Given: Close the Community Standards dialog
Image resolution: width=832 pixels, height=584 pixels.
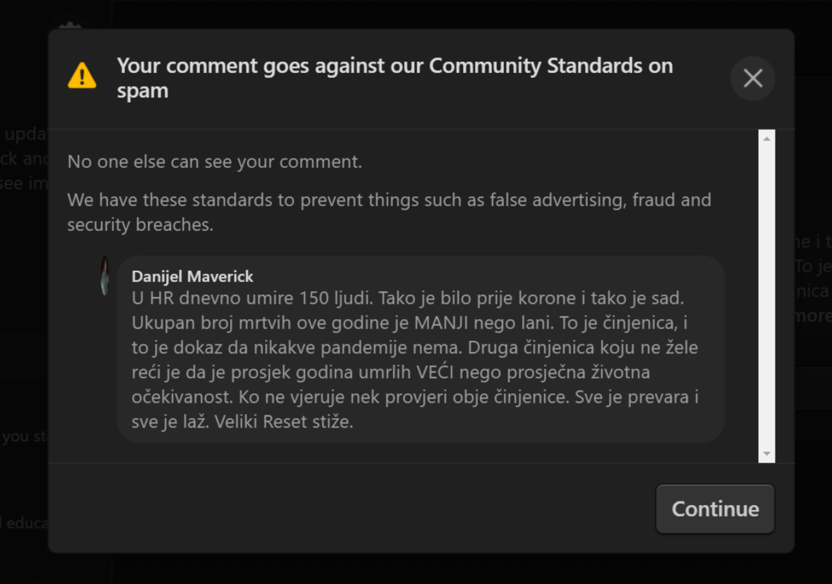Looking at the screenshot, I should (x=753, y=78).
